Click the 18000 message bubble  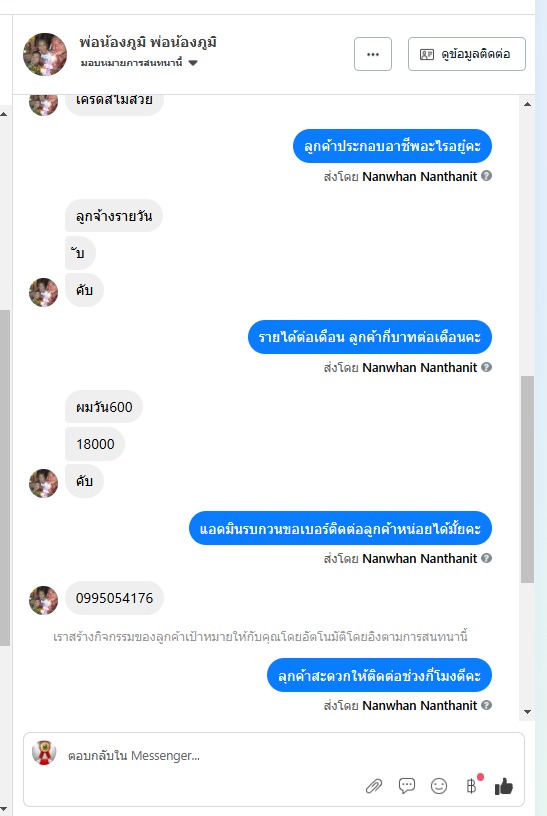click(95, 444)
